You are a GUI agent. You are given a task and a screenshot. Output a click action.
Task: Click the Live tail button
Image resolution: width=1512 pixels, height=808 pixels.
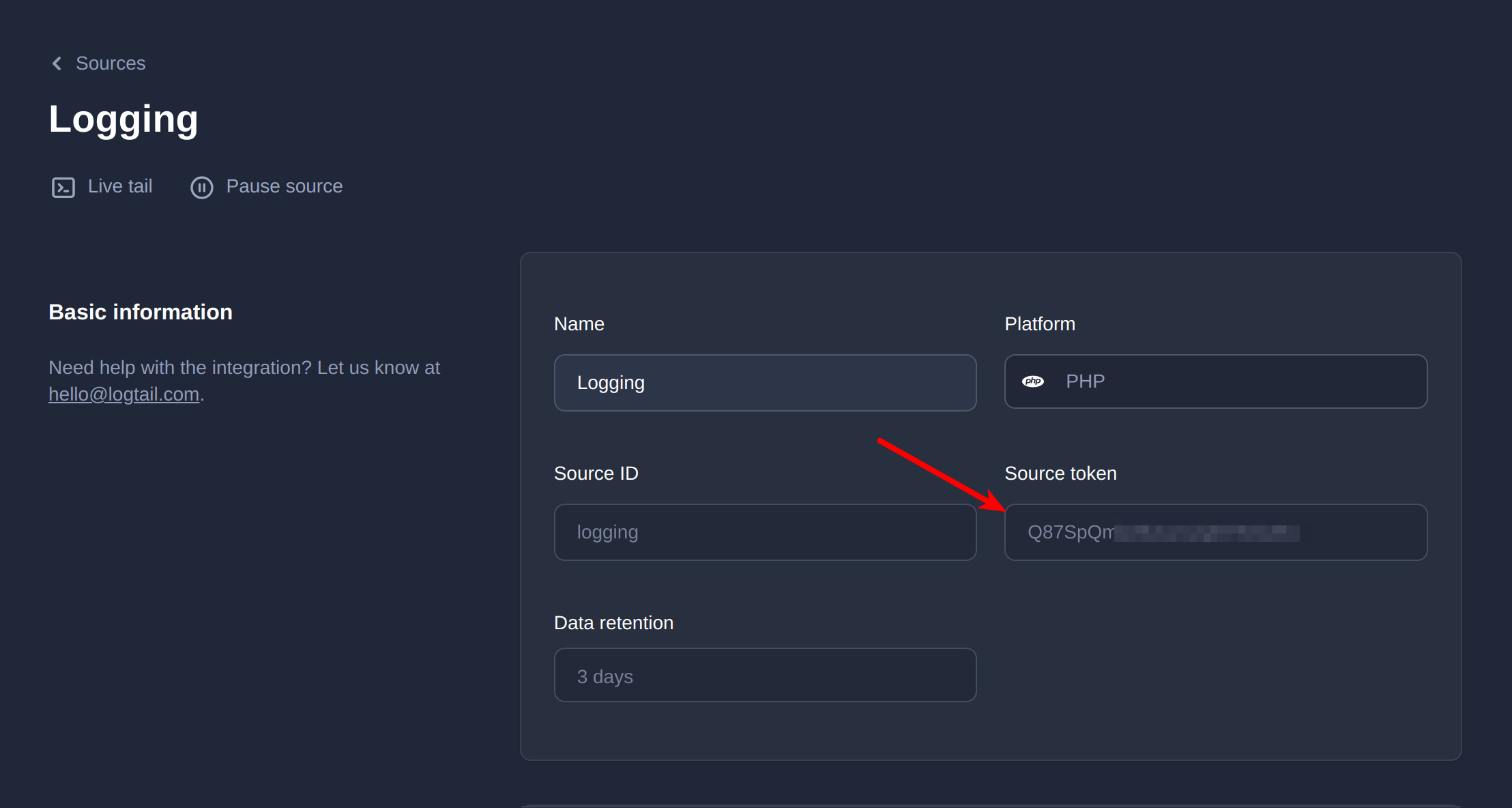(102, 186)
